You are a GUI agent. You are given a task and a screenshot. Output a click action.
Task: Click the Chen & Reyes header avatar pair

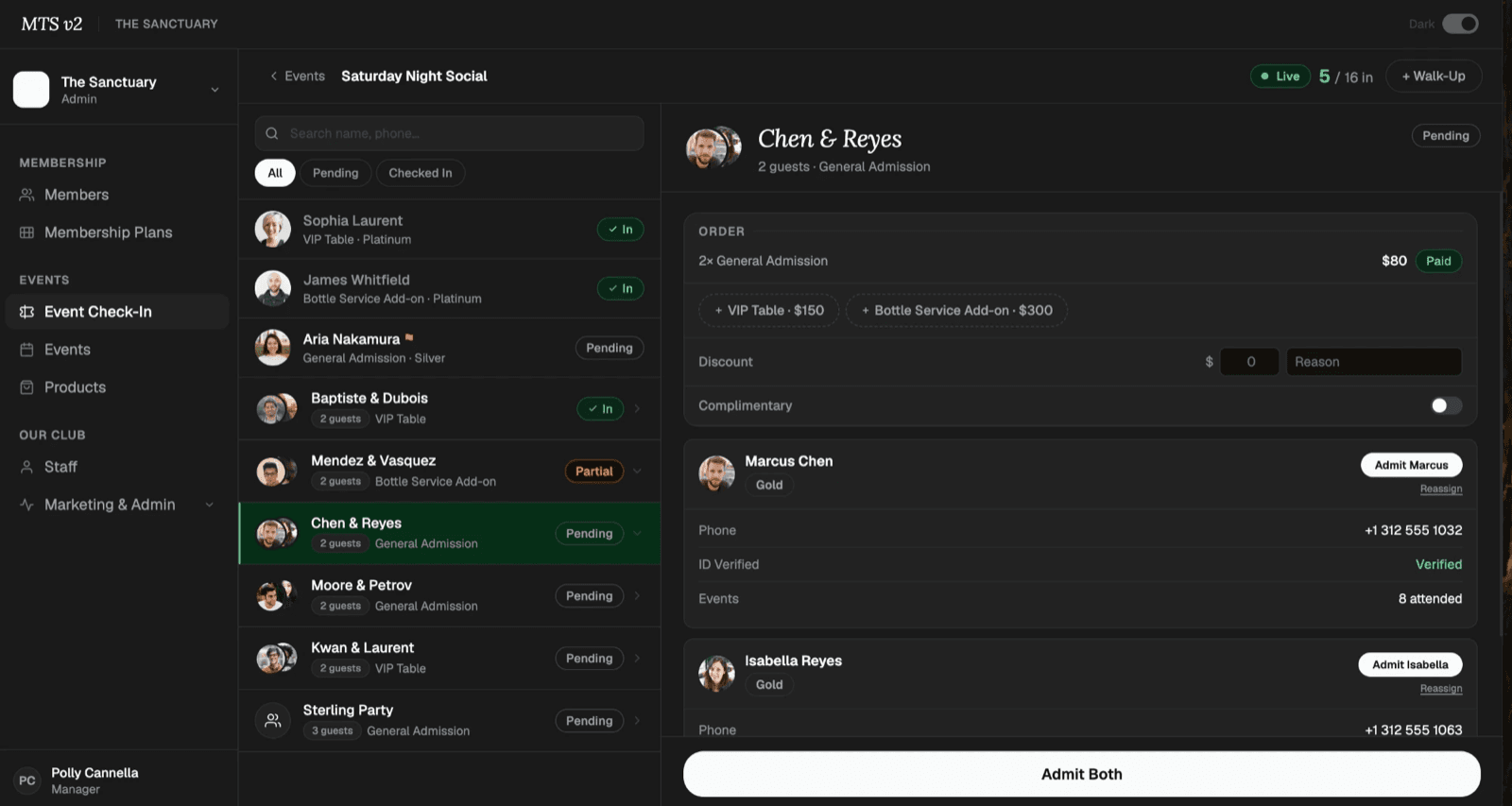tap(713, 147)
